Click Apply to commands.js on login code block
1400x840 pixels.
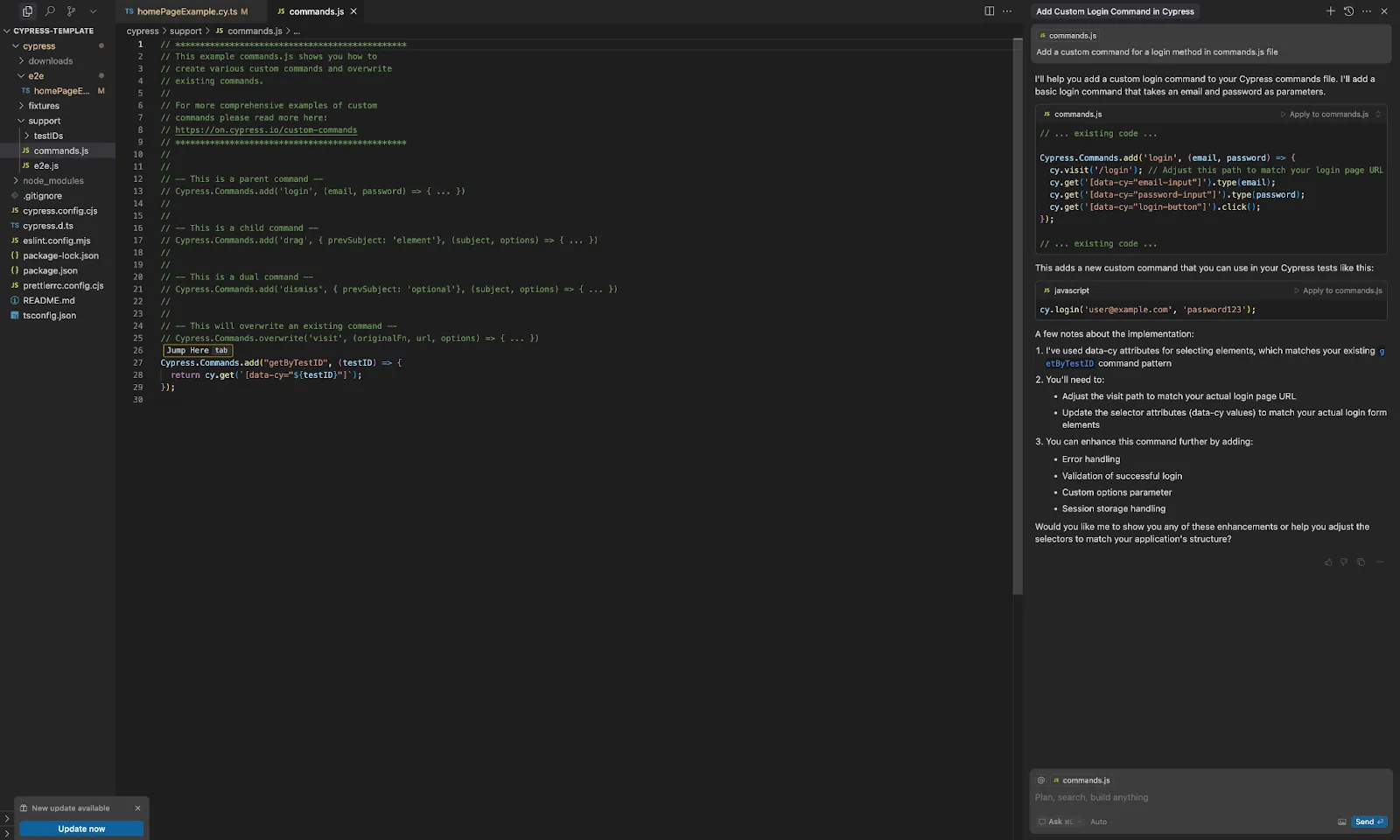(x=1324, y=114)
